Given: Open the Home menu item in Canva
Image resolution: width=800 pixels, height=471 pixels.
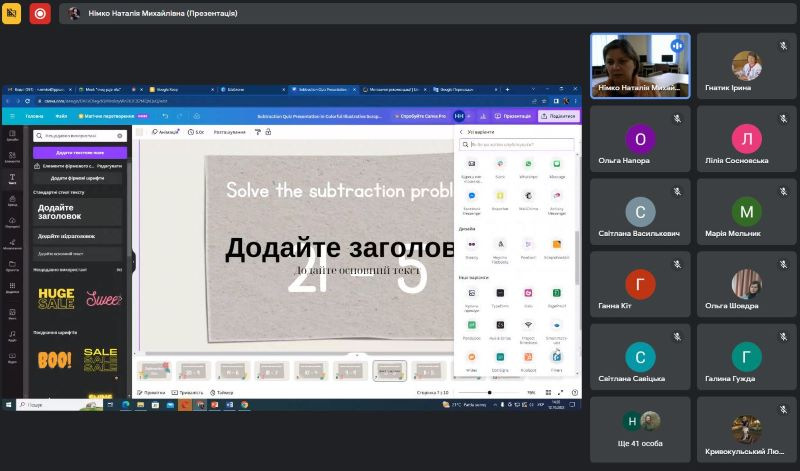Looking at the screenshot, I should pos(34,116).
